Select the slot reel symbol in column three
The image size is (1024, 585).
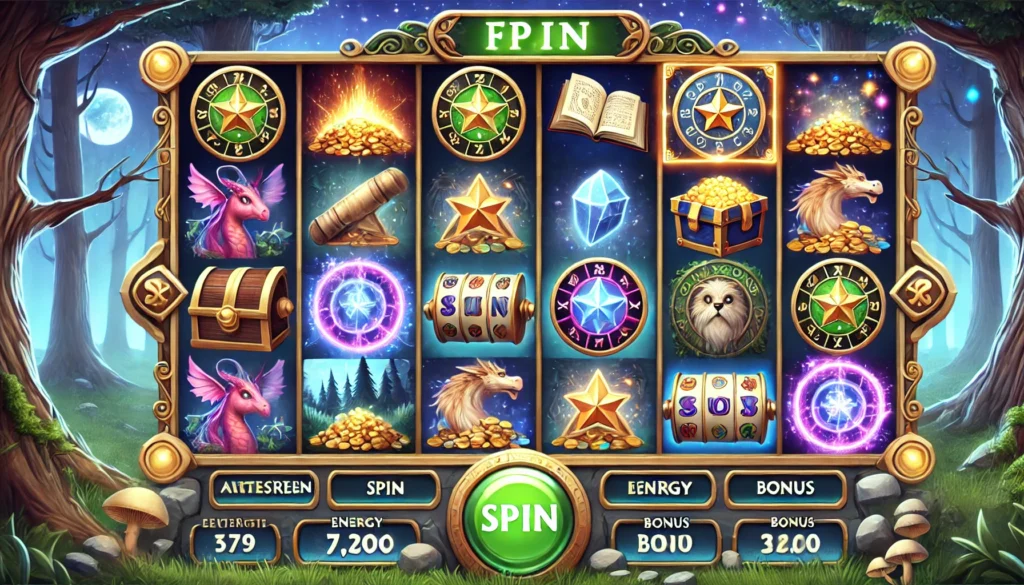pos(477,308)
